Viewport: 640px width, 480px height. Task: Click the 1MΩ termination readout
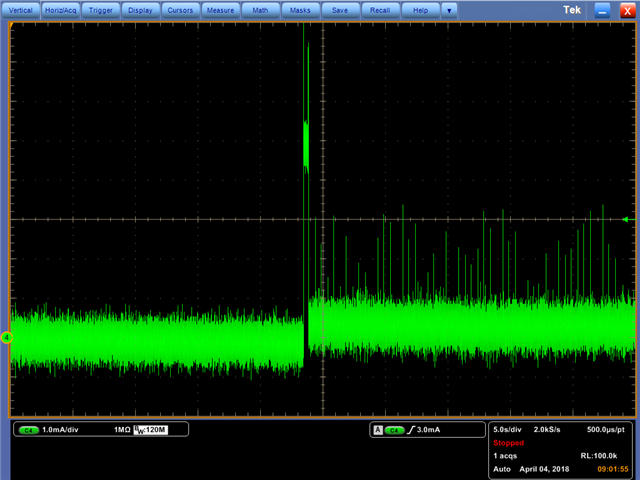[x=122, y=430]
